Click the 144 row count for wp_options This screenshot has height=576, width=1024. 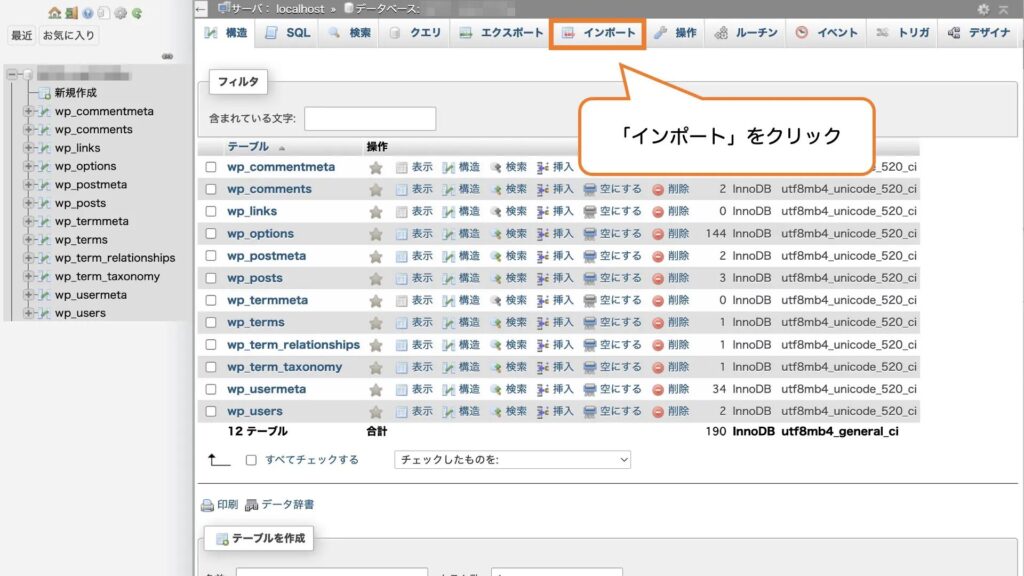coord(716,234)
